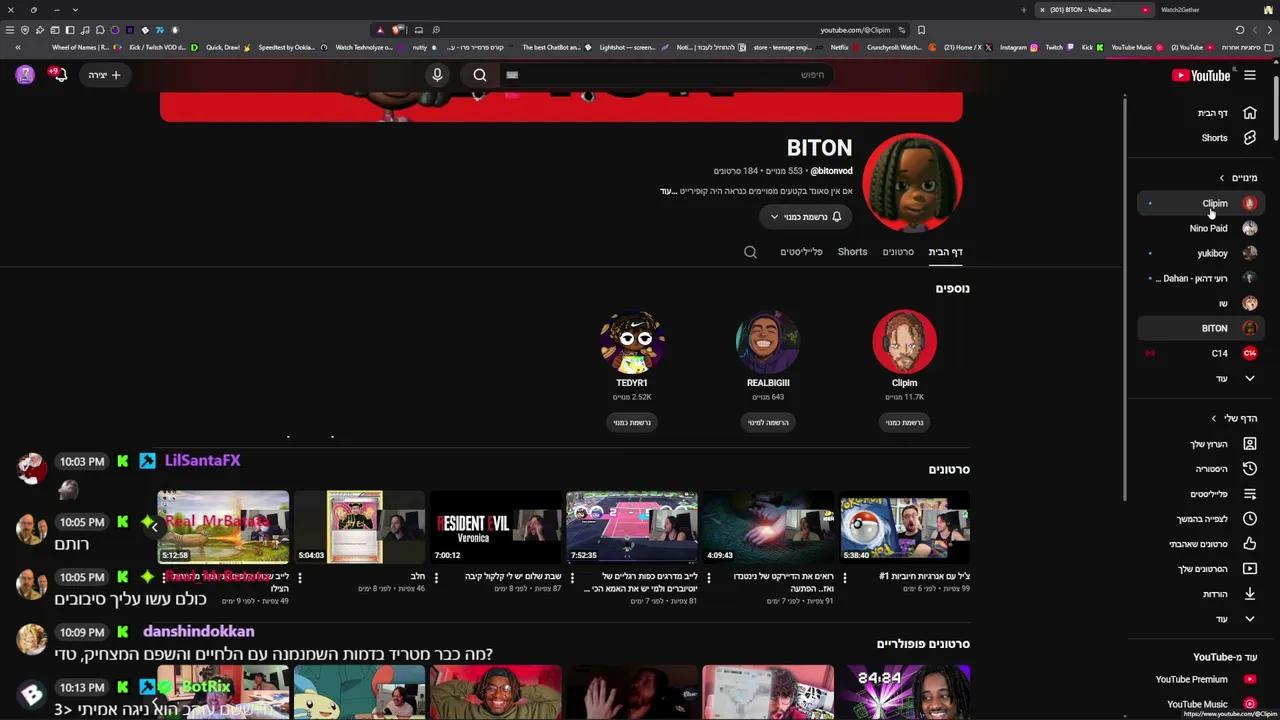
Task: Click the YouTube logo
Action: pyautogui.click(x=1201, y=75)
